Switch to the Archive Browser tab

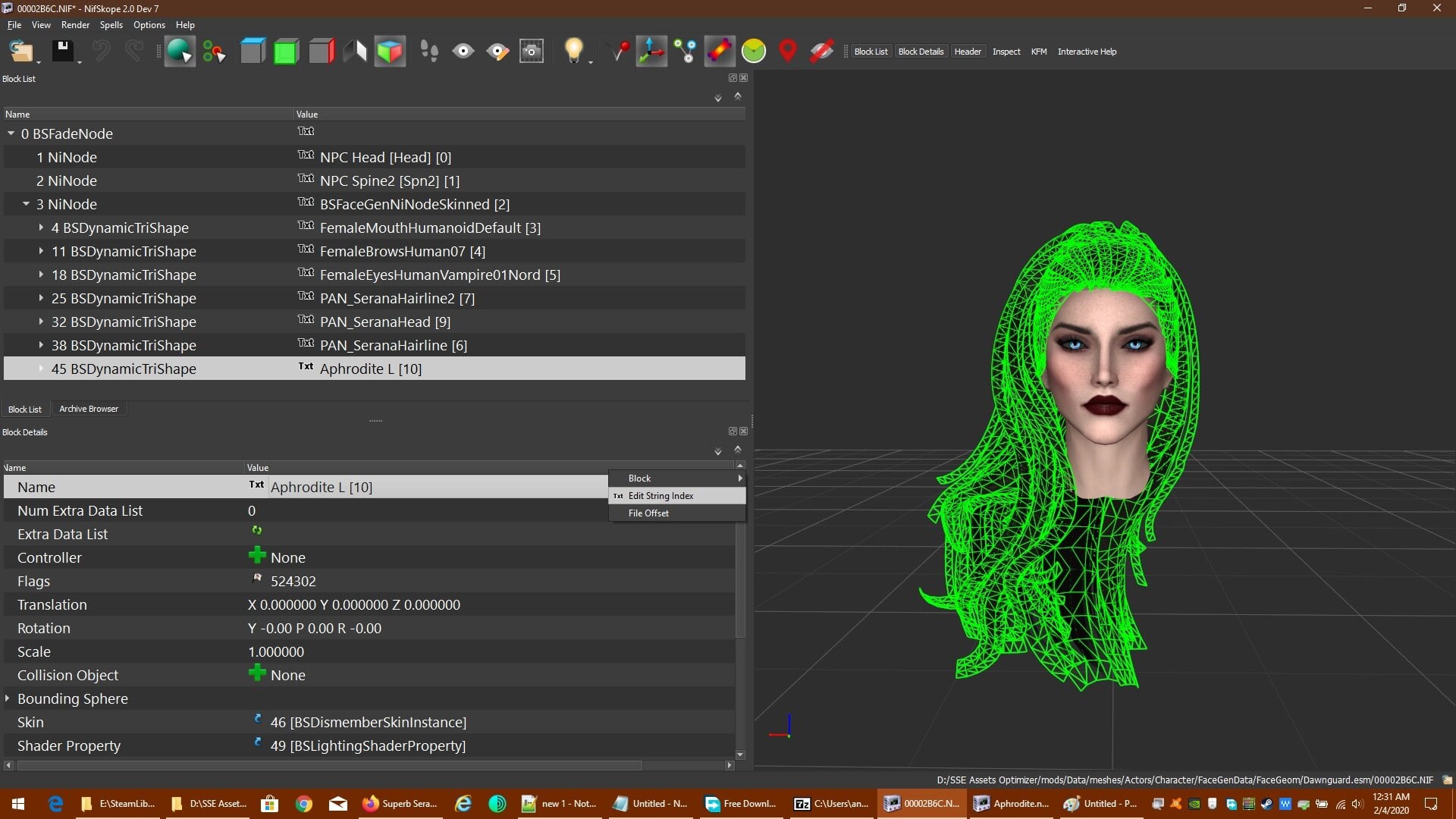tap(89, 409)
